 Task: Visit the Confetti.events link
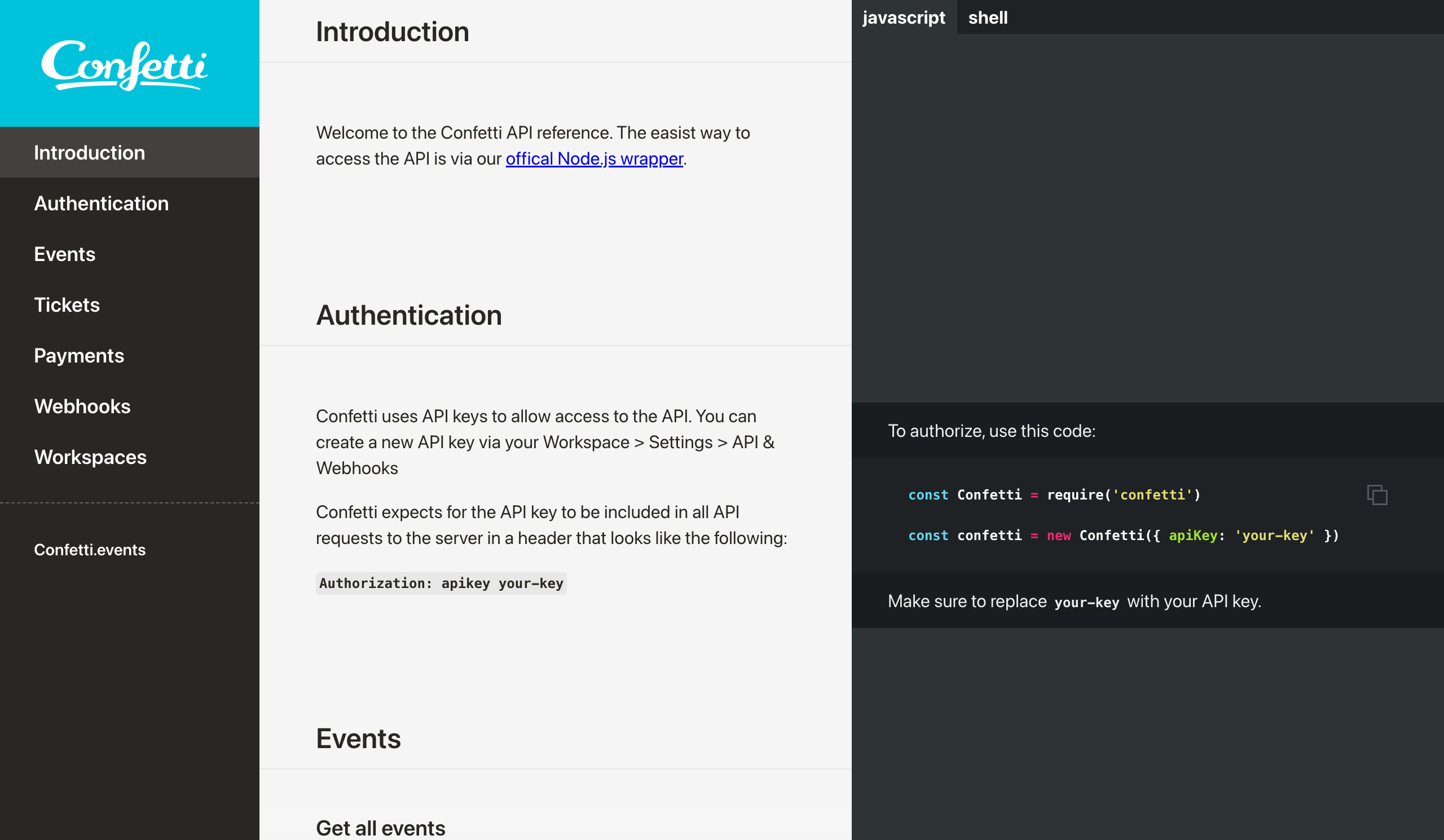(x=89, y=550)
